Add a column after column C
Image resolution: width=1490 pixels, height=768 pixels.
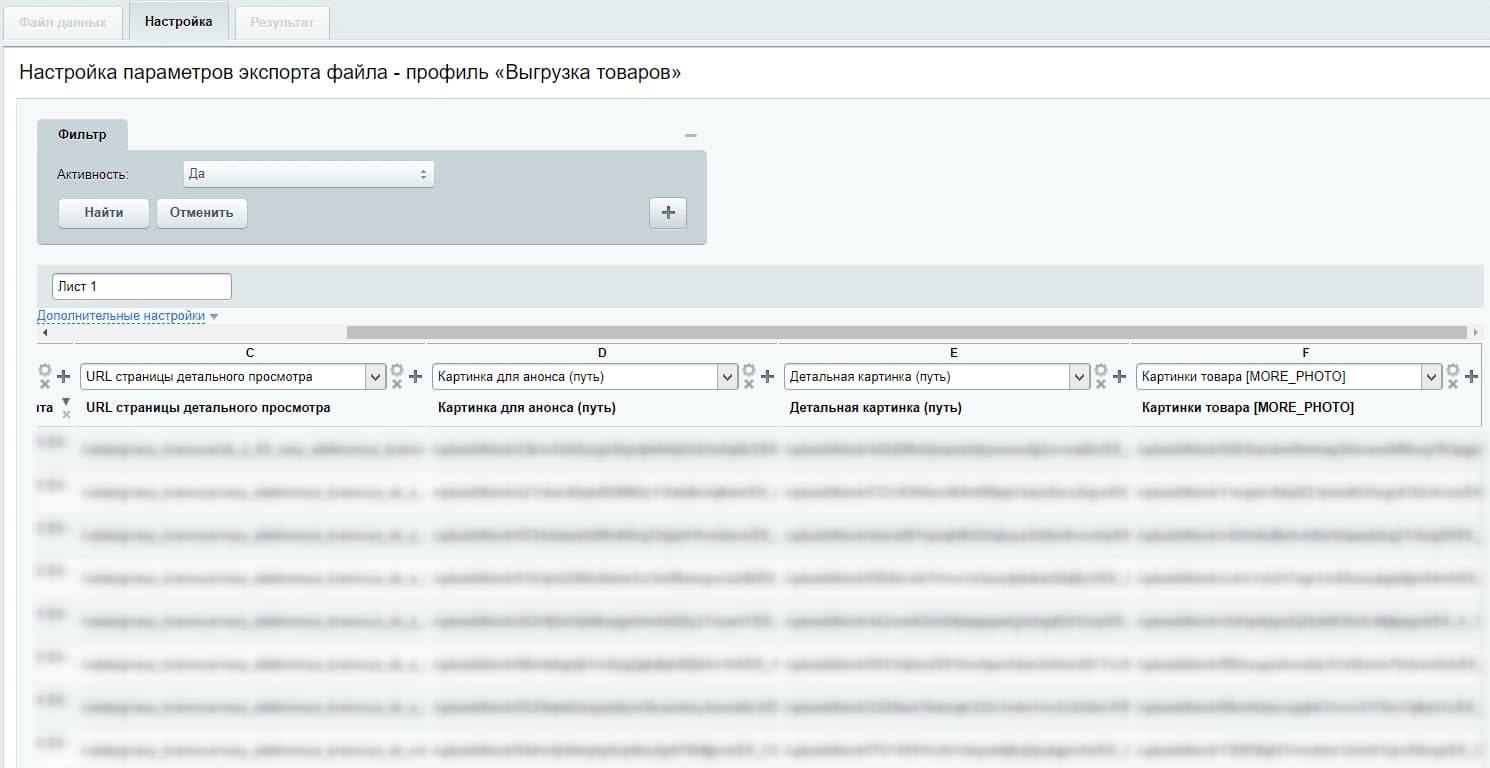[416, 377]
